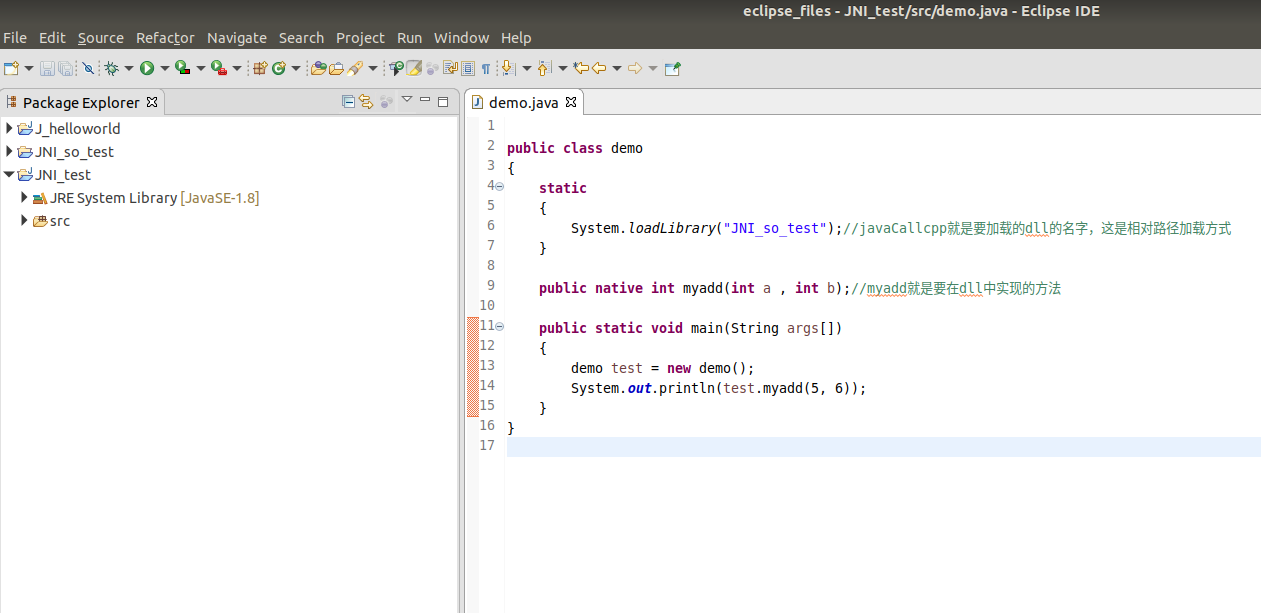Open the Run button dropdown arrow
The height and width of the screenshot is (613, 1261).
(x=165, y=68)
